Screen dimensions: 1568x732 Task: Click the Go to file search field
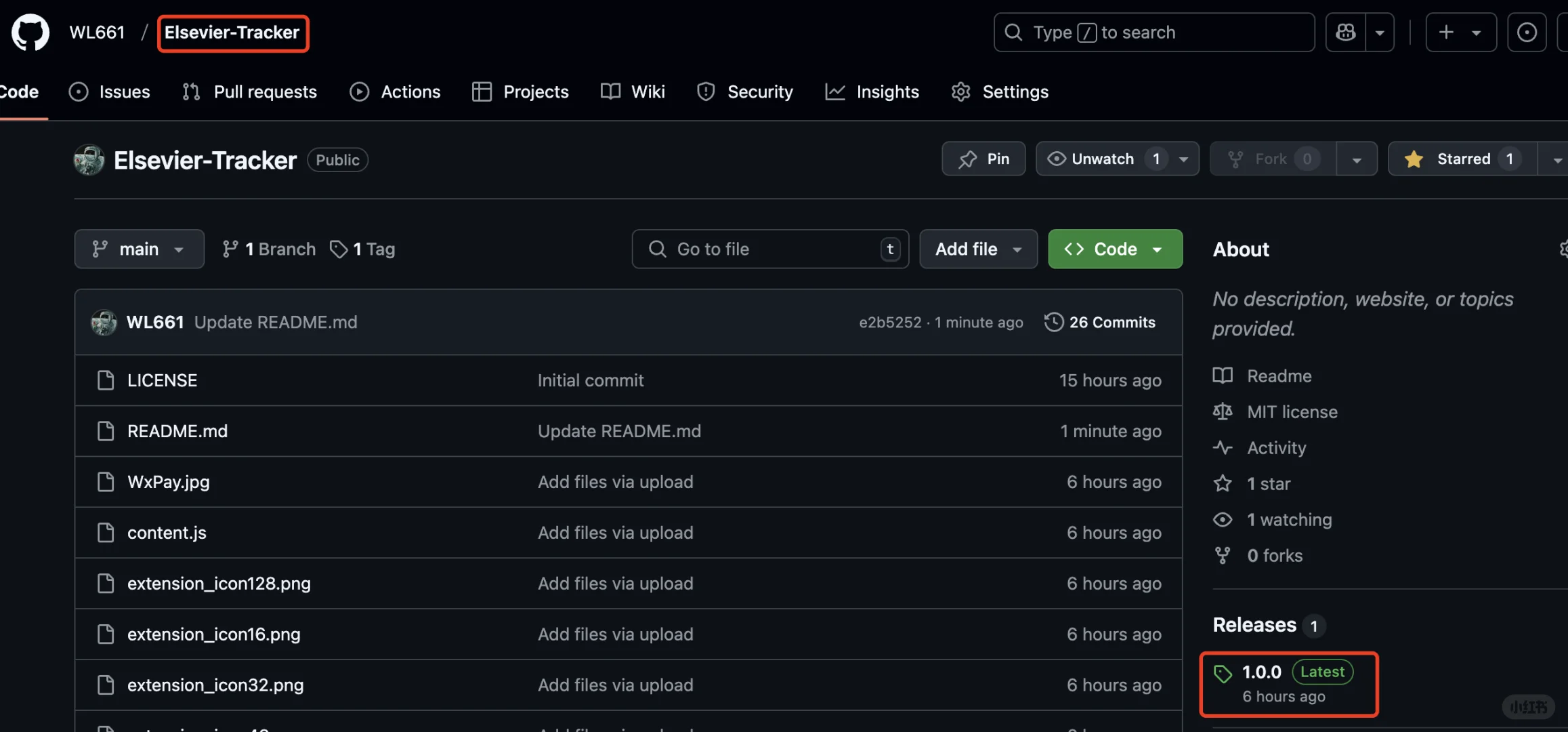769,249
